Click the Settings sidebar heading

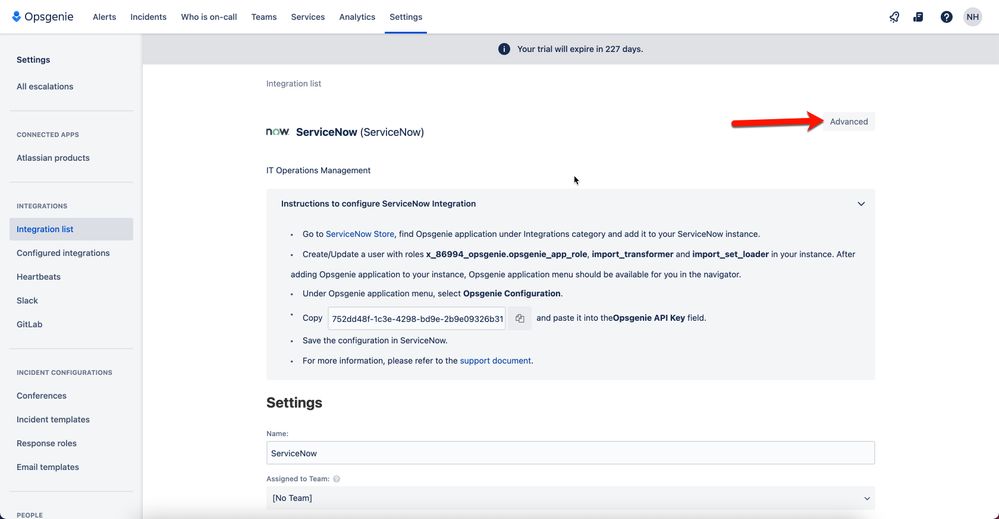point(33,60)
